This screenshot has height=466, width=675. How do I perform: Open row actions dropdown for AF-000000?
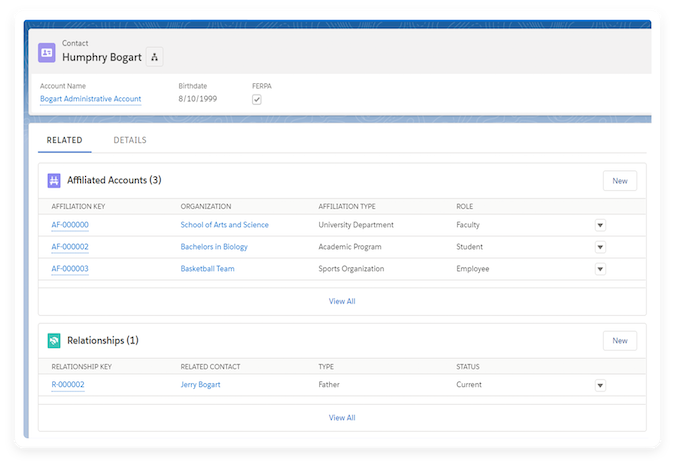tap(600, 225)
